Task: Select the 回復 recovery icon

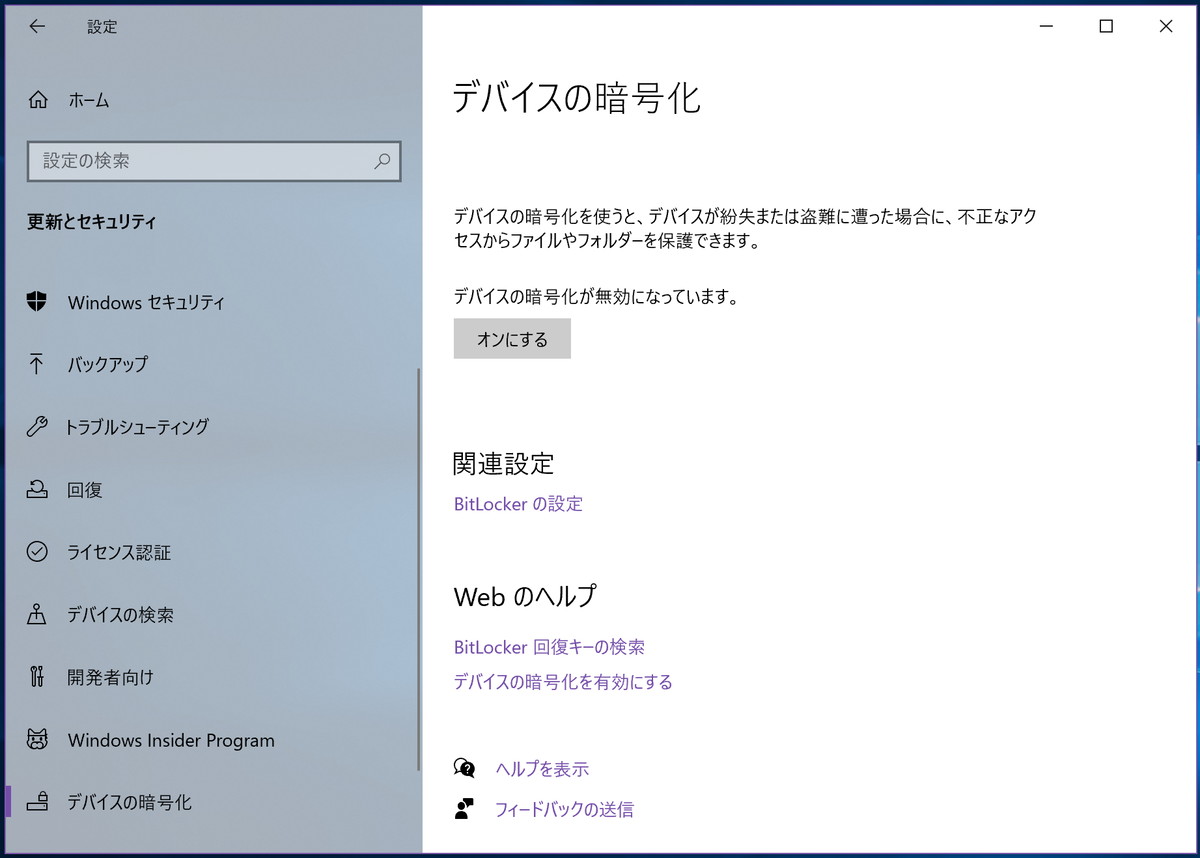Action: [x=37, y=490]
